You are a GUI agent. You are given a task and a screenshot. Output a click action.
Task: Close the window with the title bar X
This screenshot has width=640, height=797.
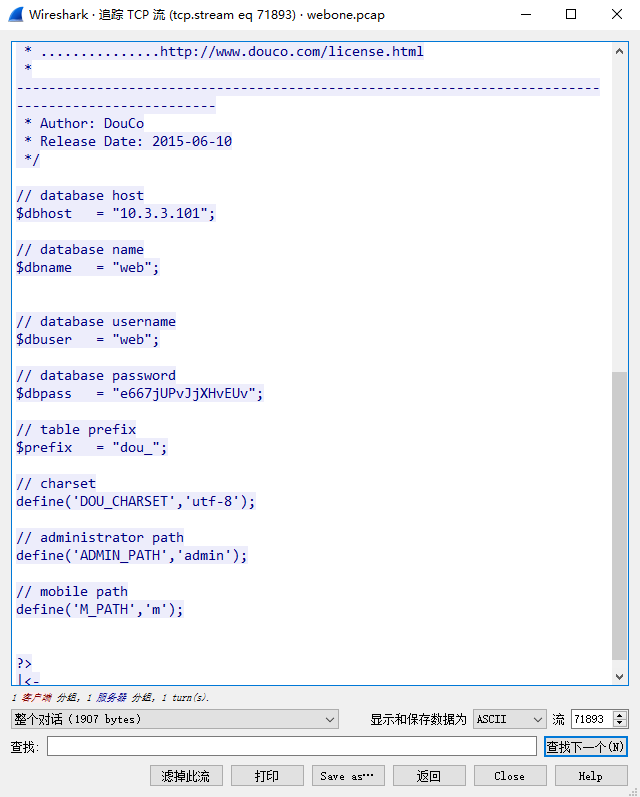[x=617, y=14]
